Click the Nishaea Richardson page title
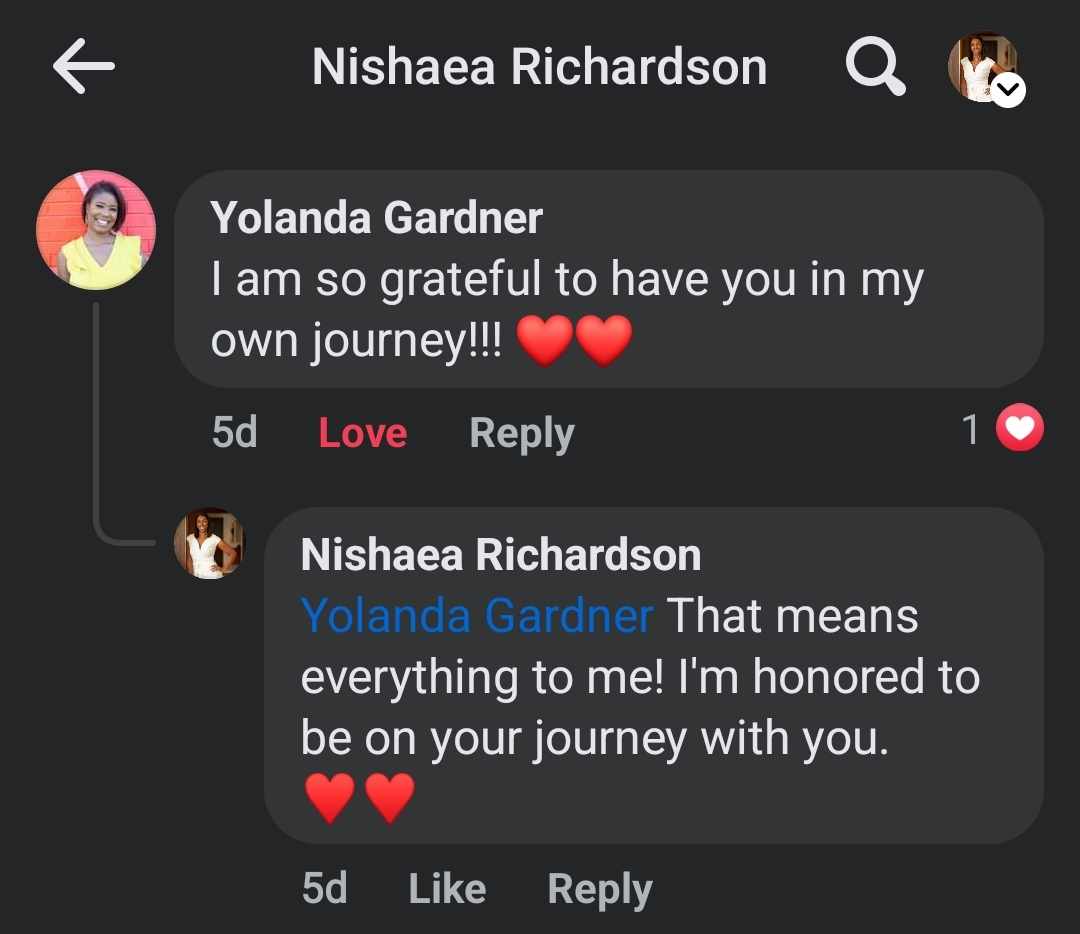1080x934 pixels. pyautogui.click(x=539, y=67)
